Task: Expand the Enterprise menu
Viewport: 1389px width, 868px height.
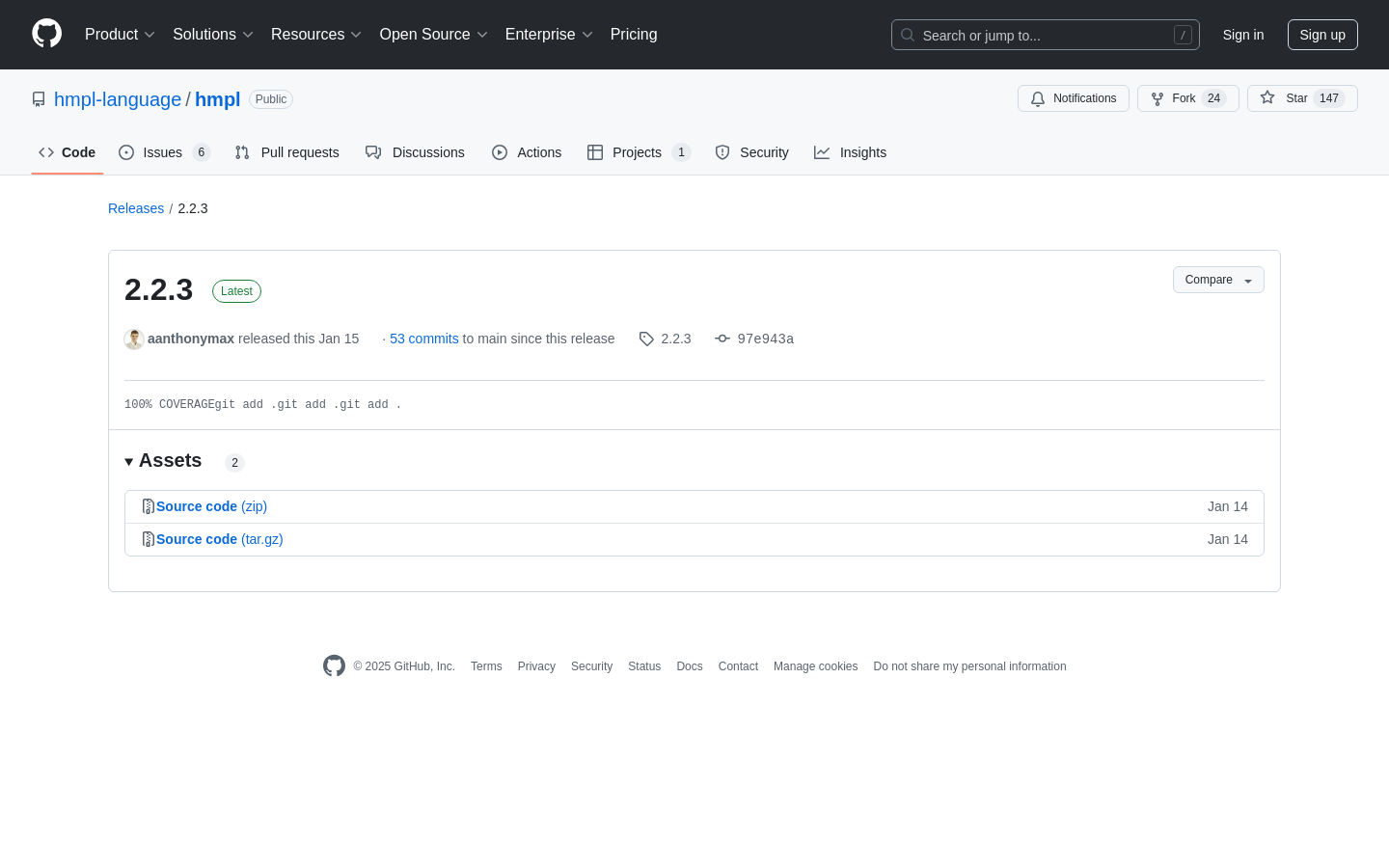Action: click(x=549, y=35)
